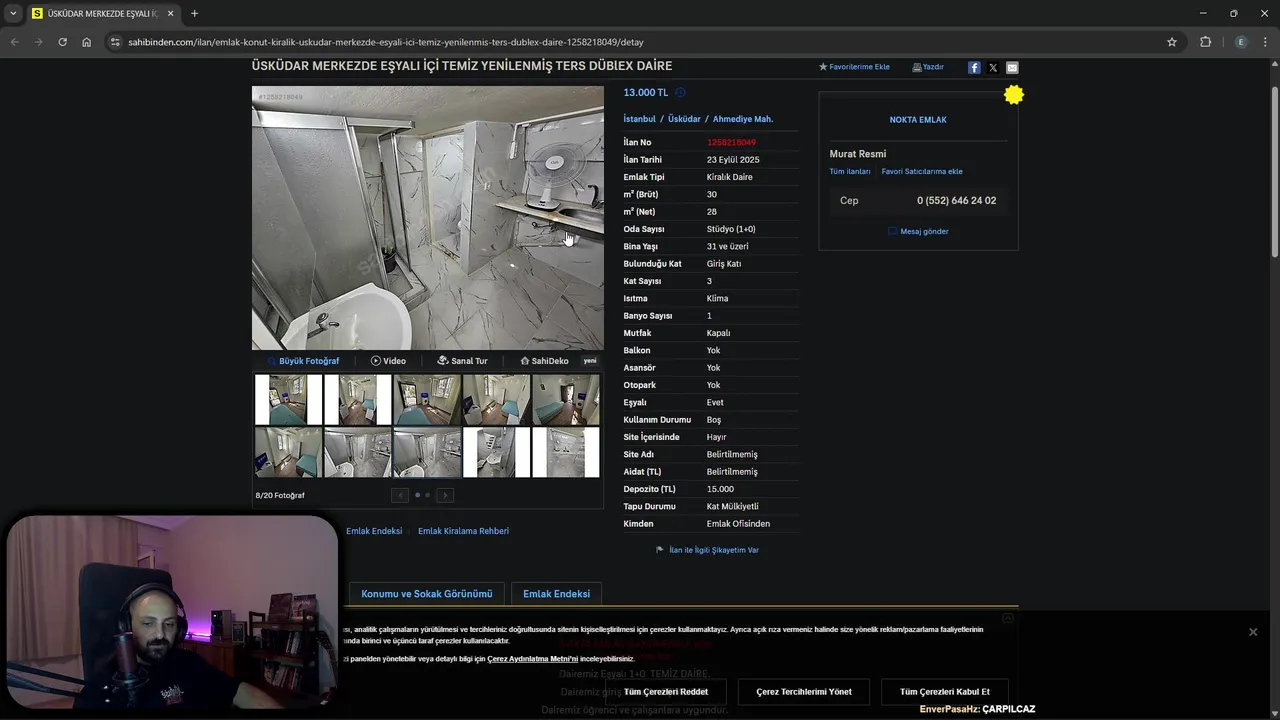Select the last thumbnail in bottom row

pos(566,452)
